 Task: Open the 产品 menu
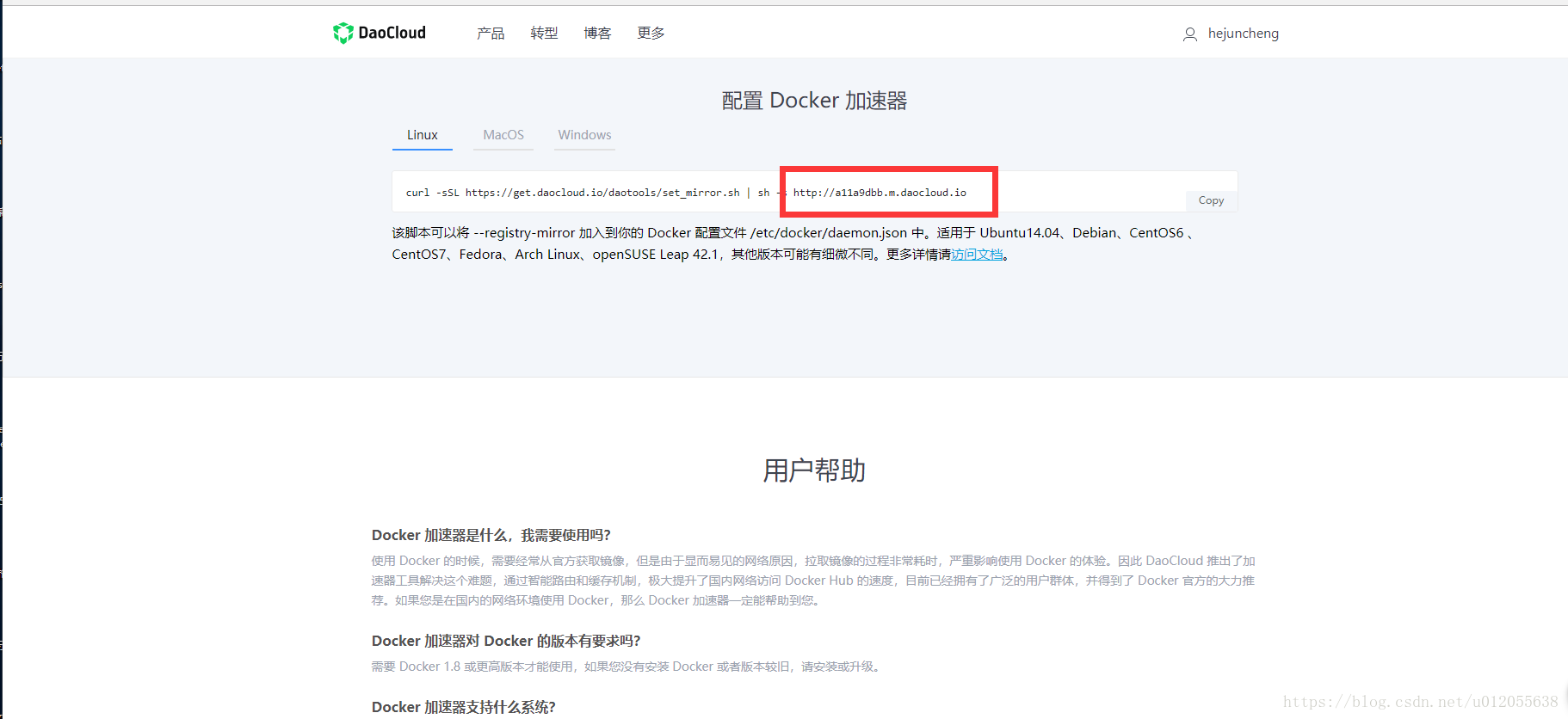pyautogui.click(x=491, y=34)
